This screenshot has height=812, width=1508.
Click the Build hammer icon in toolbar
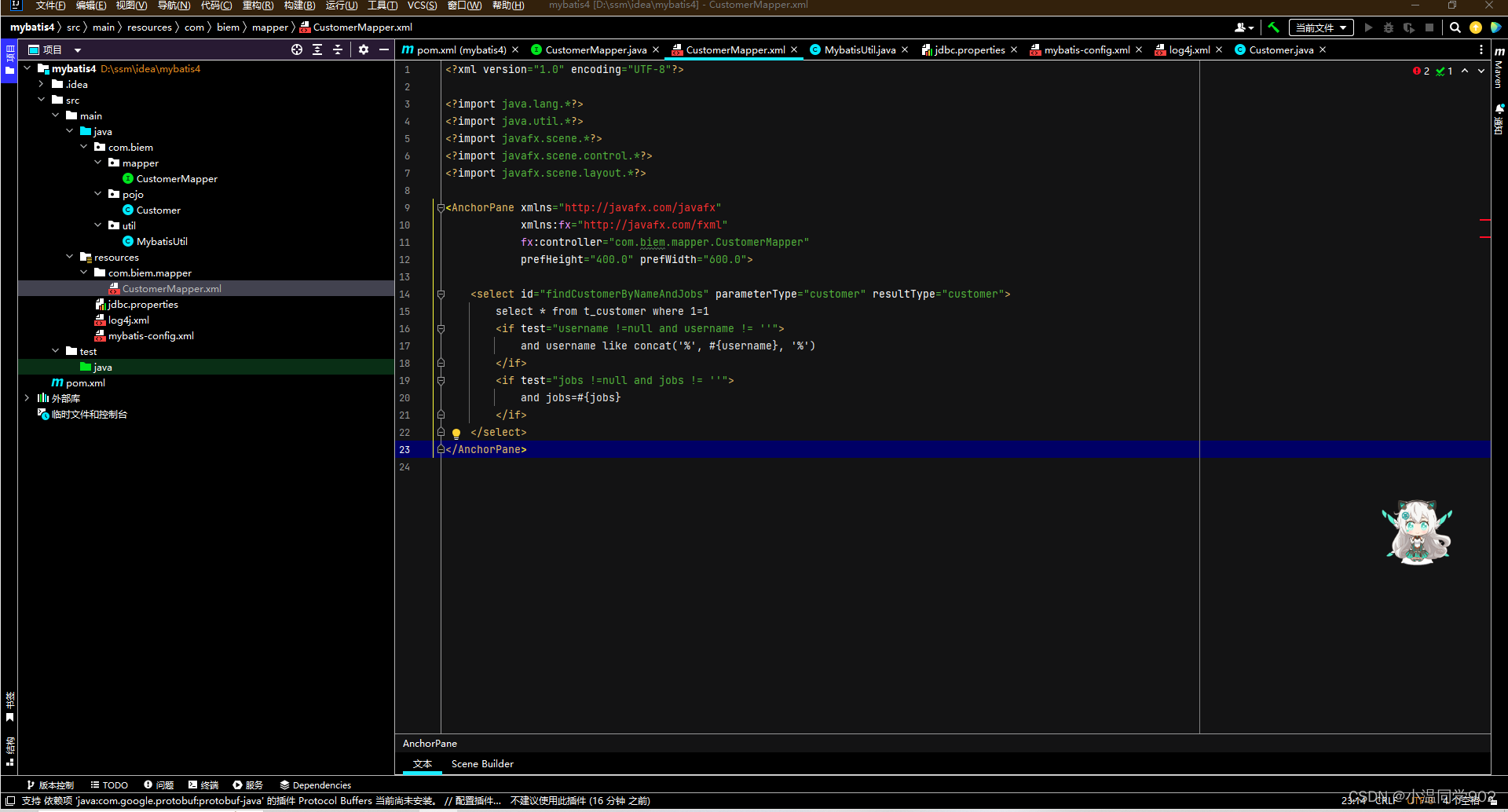(1274, 27)
